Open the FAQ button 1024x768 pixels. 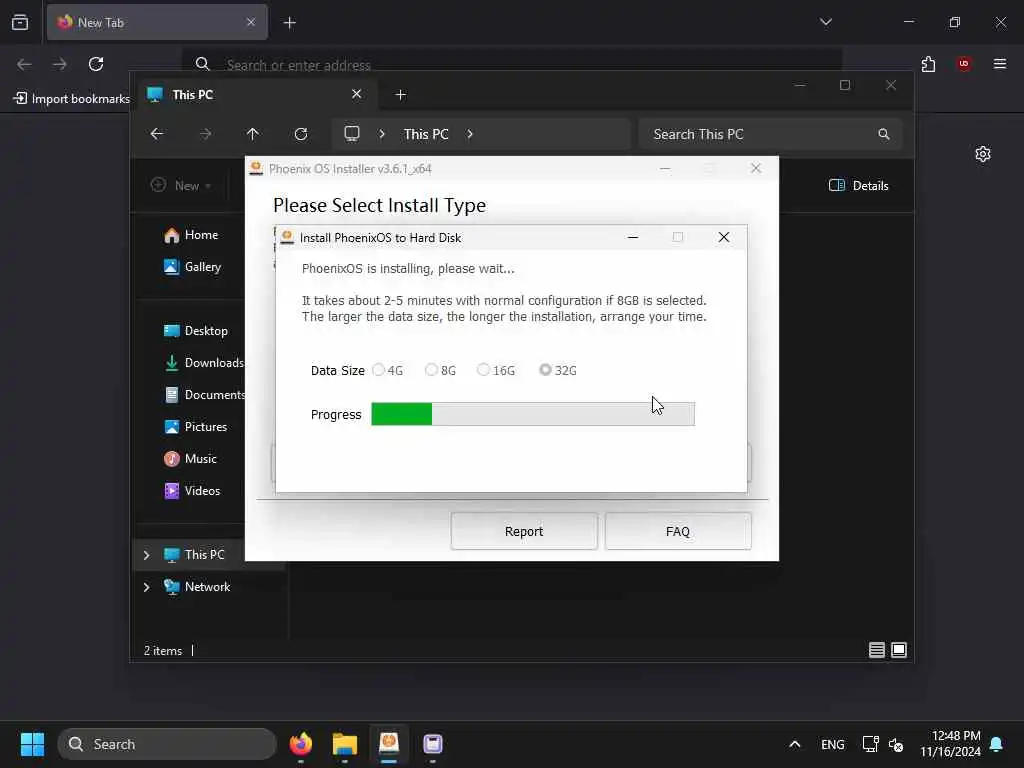pos(678,531)
